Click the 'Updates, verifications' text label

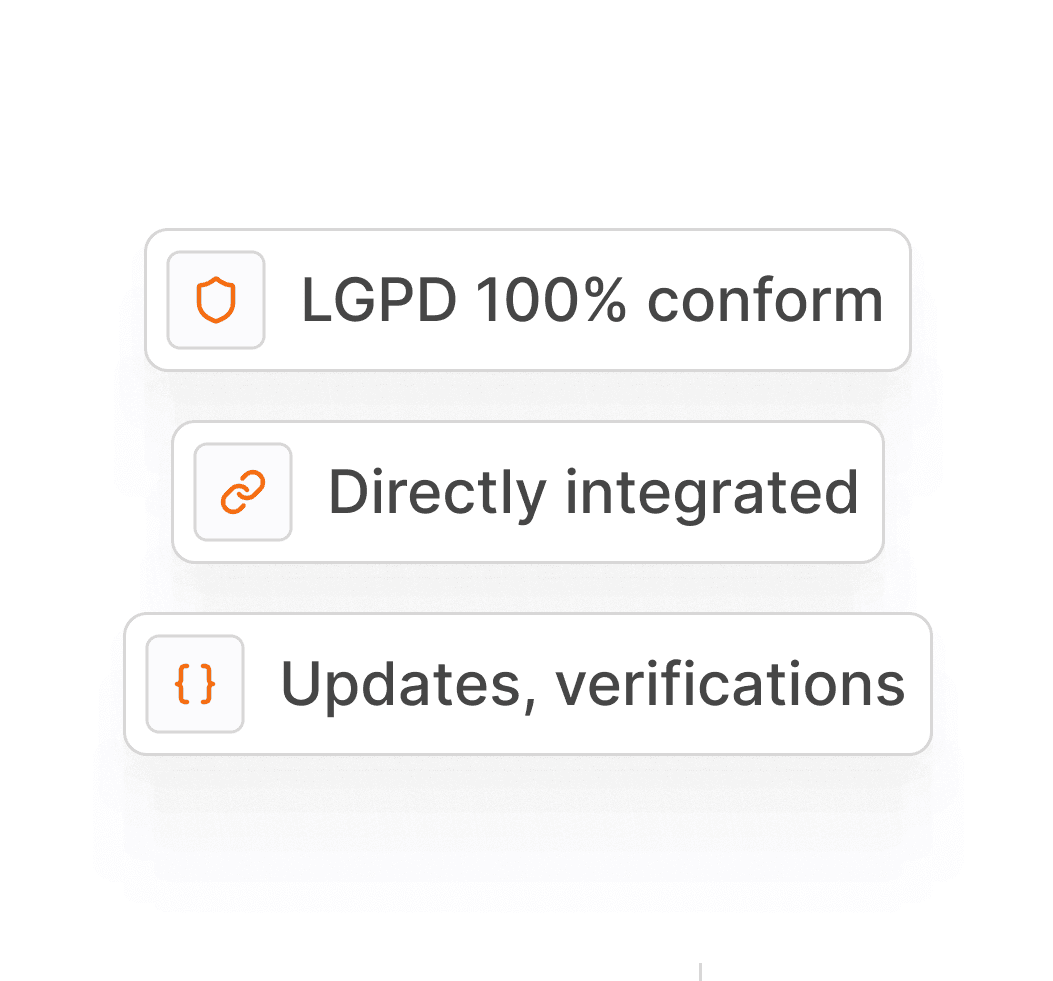point(593,685)
